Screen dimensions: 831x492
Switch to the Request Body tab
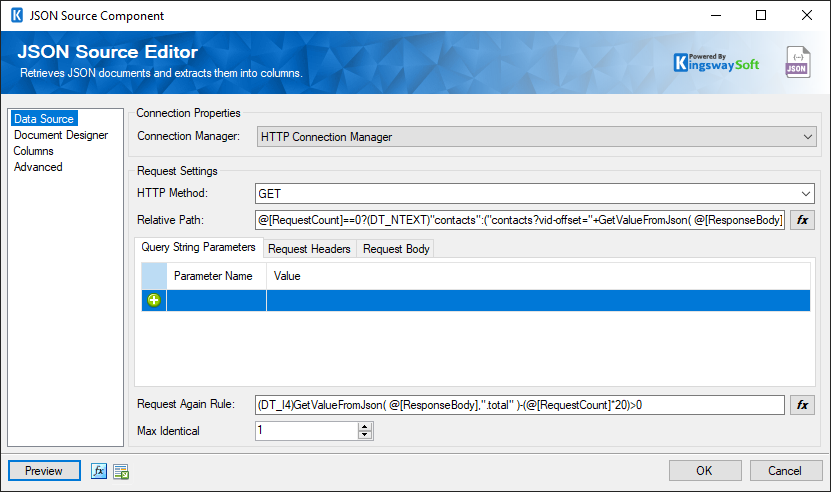point(396,249)
